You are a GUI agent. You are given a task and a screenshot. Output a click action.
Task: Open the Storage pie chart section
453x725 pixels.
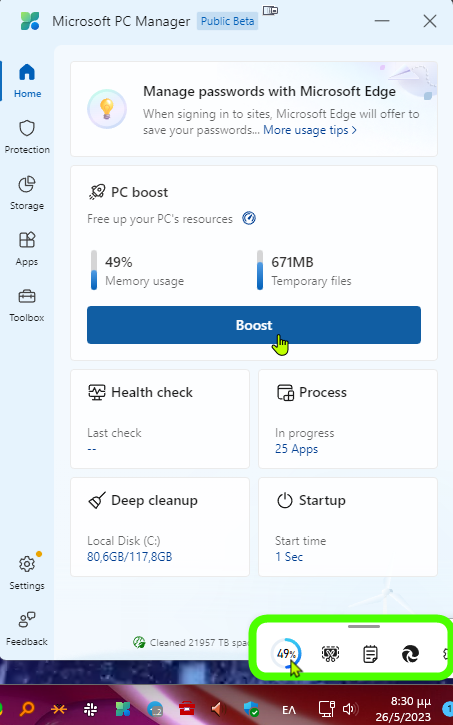point(27,193)
